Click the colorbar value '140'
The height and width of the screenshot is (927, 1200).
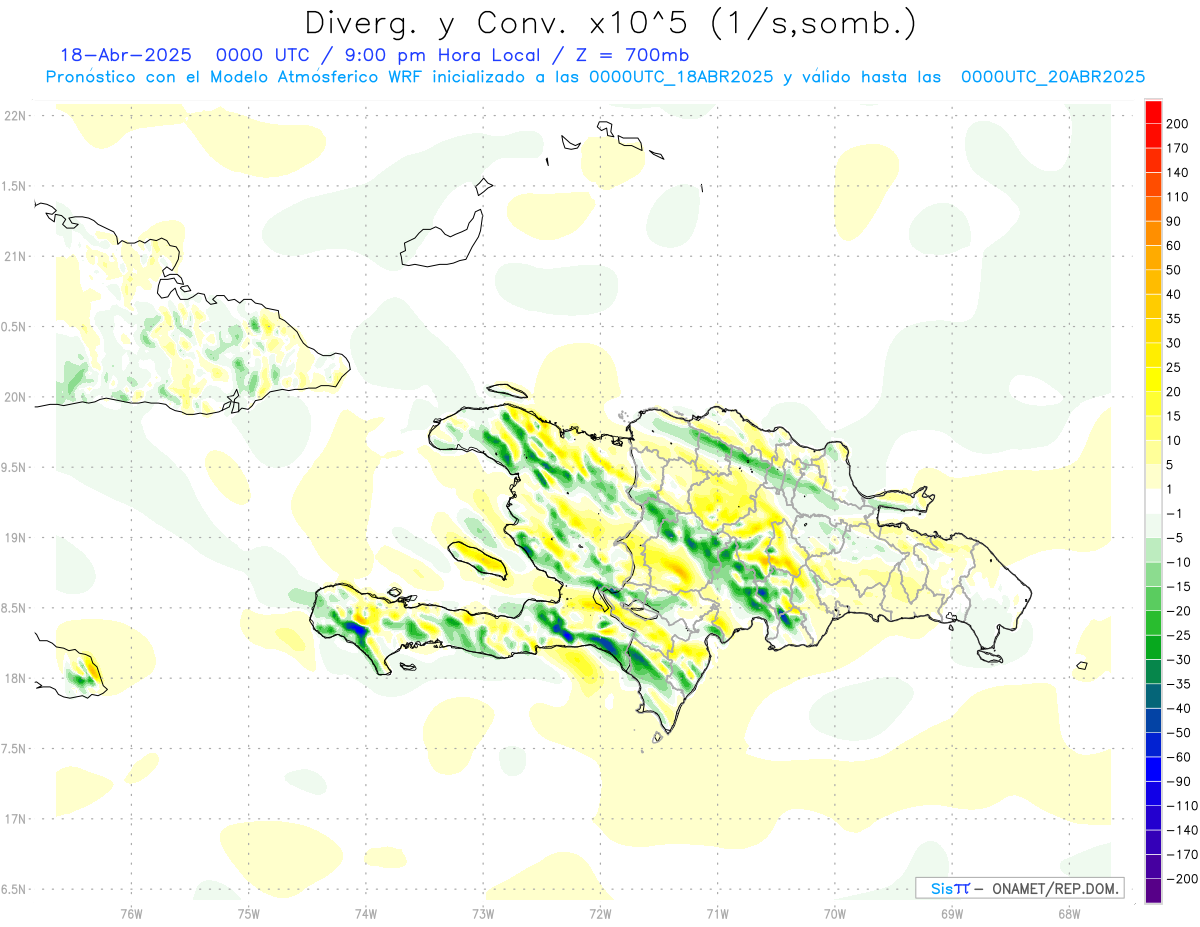(x=1178, y=172)
